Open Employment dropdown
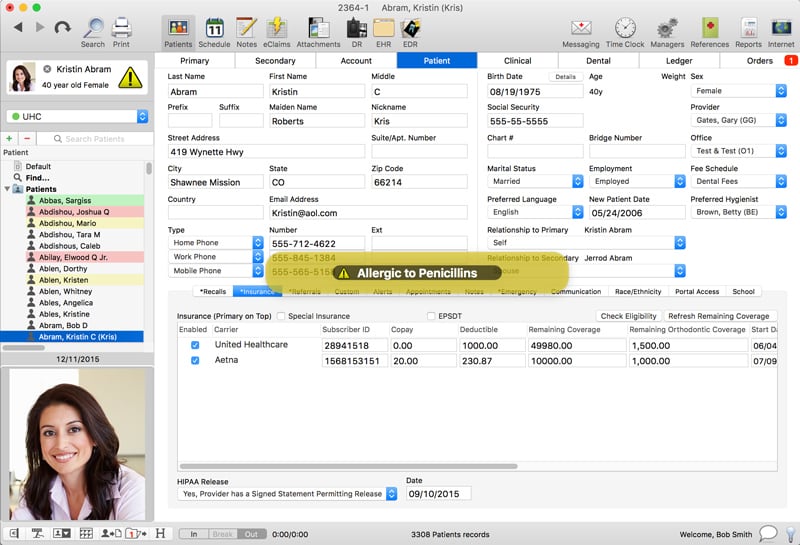800x545 pixels. 637,181
